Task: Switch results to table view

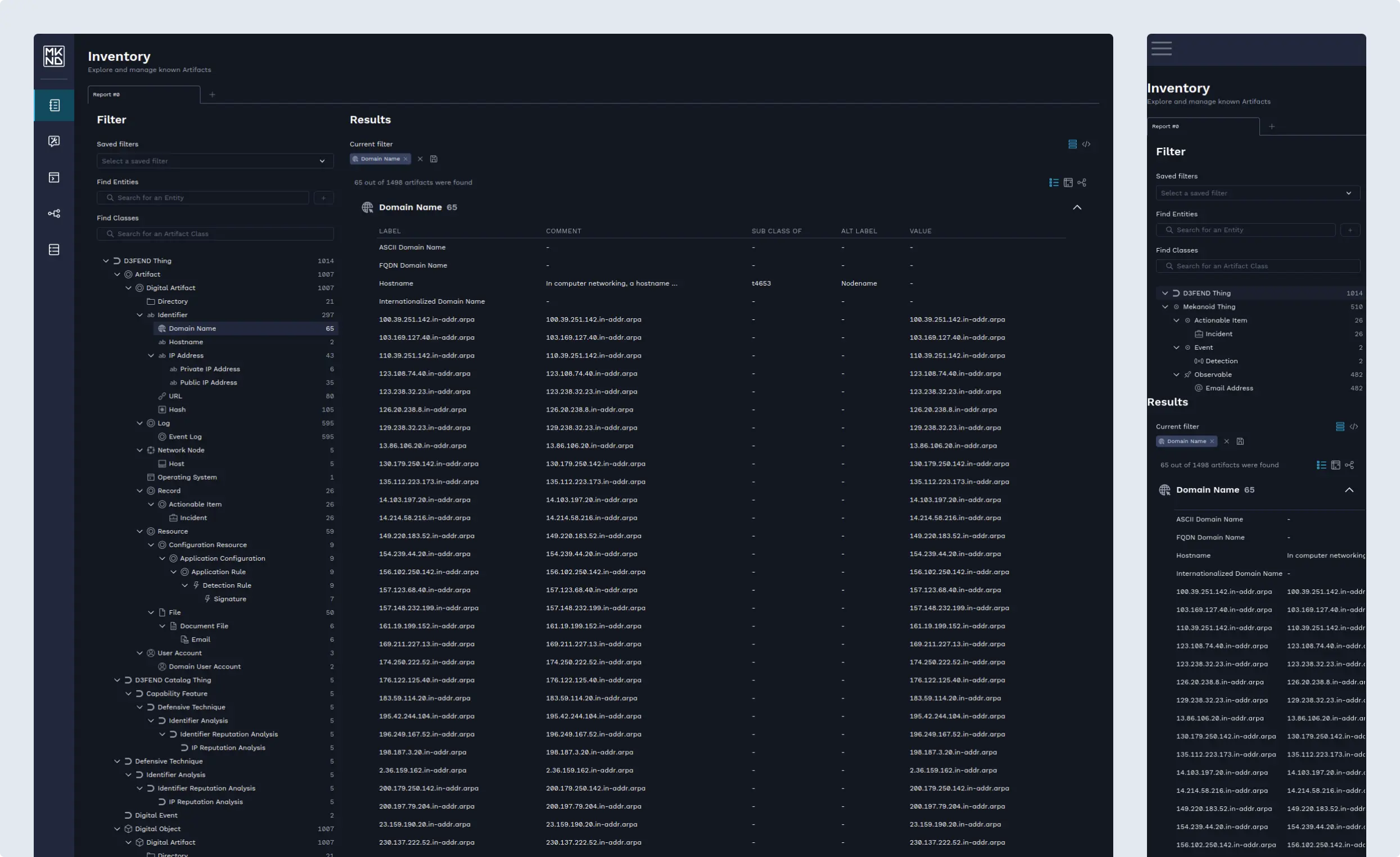Action: tap(1068, 182)
